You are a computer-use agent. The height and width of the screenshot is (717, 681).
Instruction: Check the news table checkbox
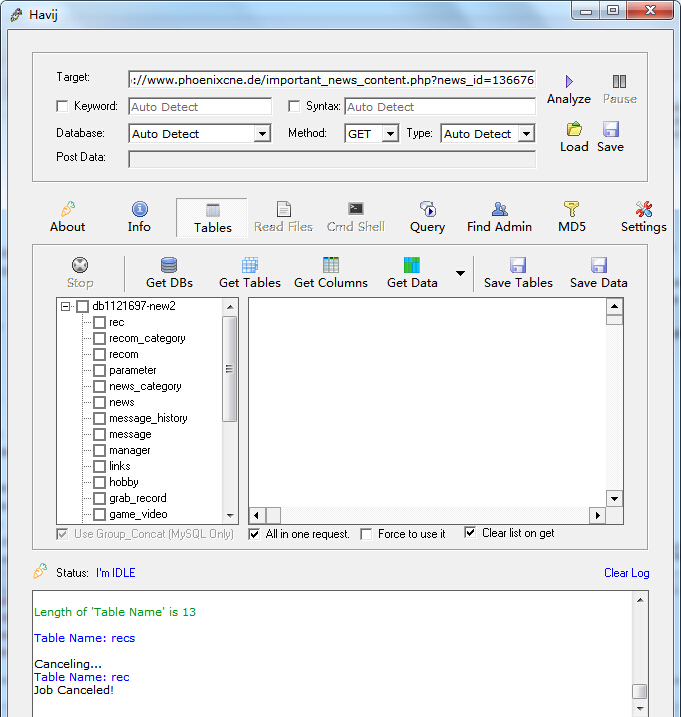point(99,402)
